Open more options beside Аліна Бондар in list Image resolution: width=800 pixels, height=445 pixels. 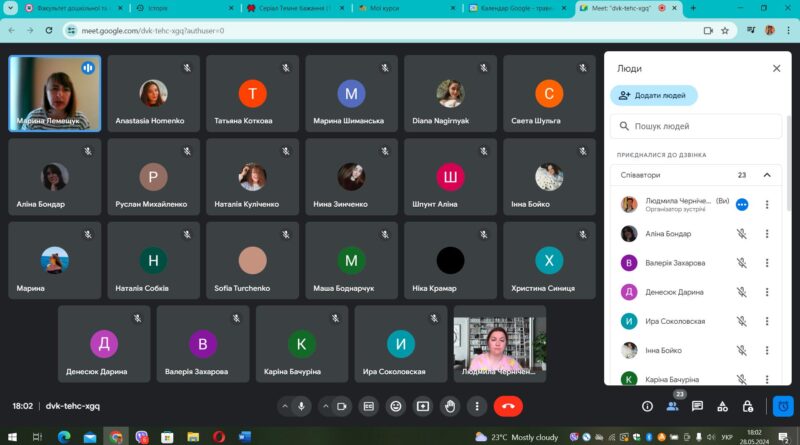pos(767,234)
